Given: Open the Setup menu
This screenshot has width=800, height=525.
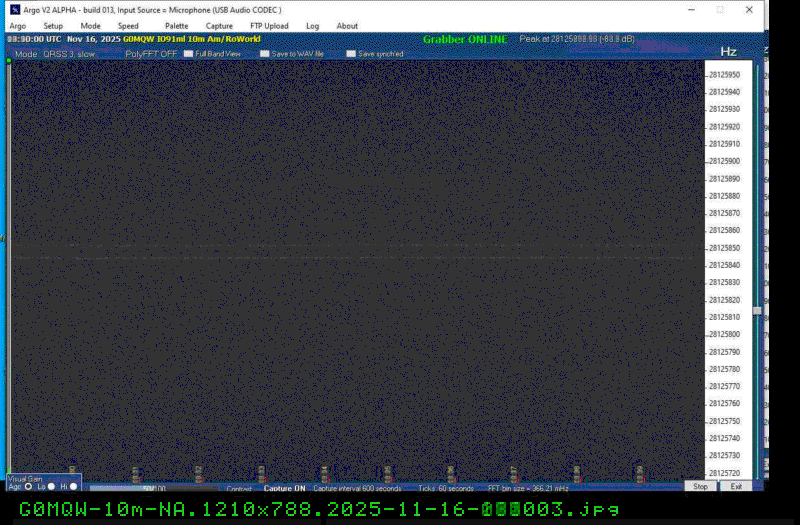Looking at the screenshot, I should coord(53,26).
